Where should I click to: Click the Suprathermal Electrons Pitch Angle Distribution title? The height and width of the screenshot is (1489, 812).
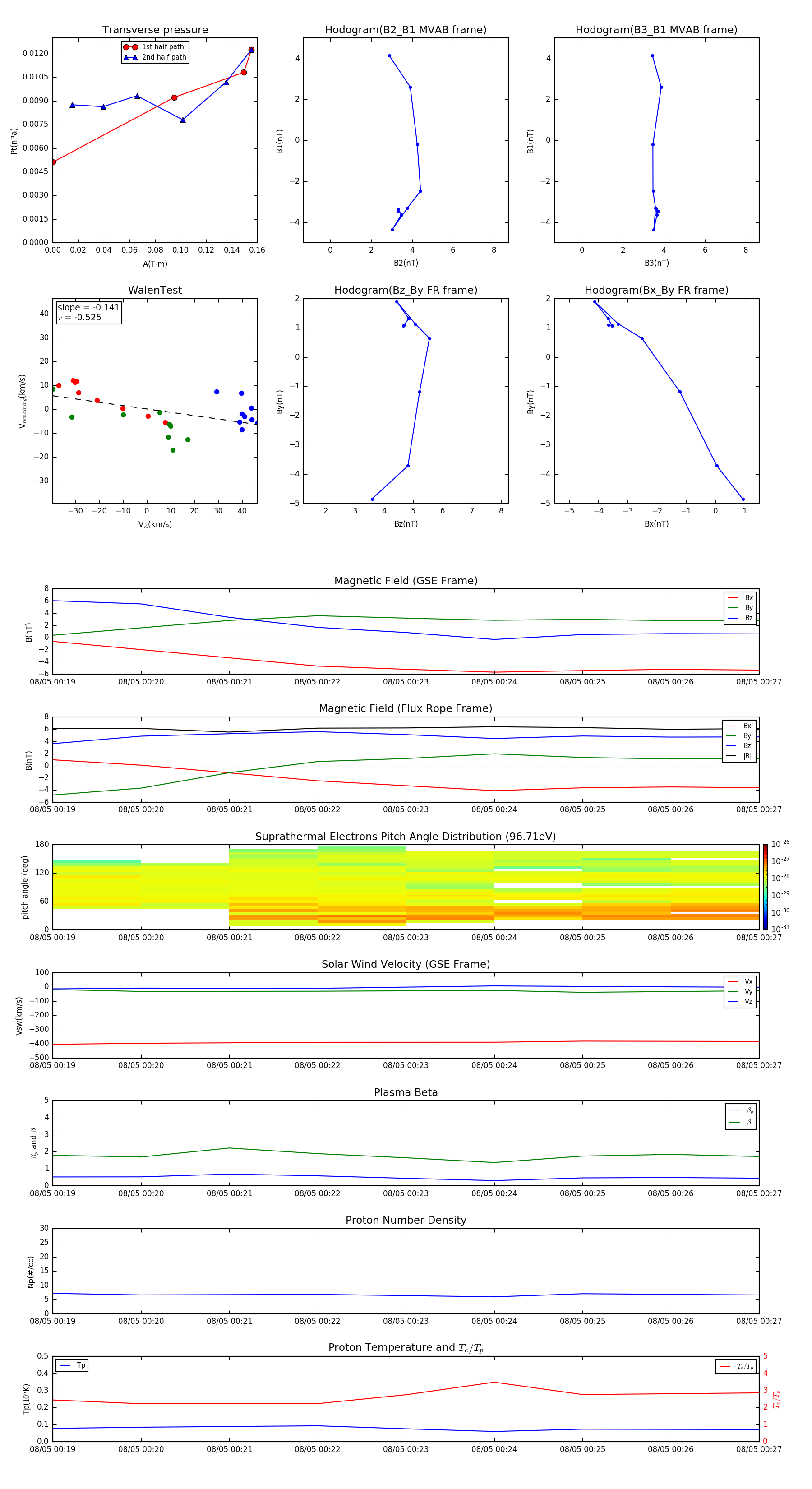[x=406, y=837]
